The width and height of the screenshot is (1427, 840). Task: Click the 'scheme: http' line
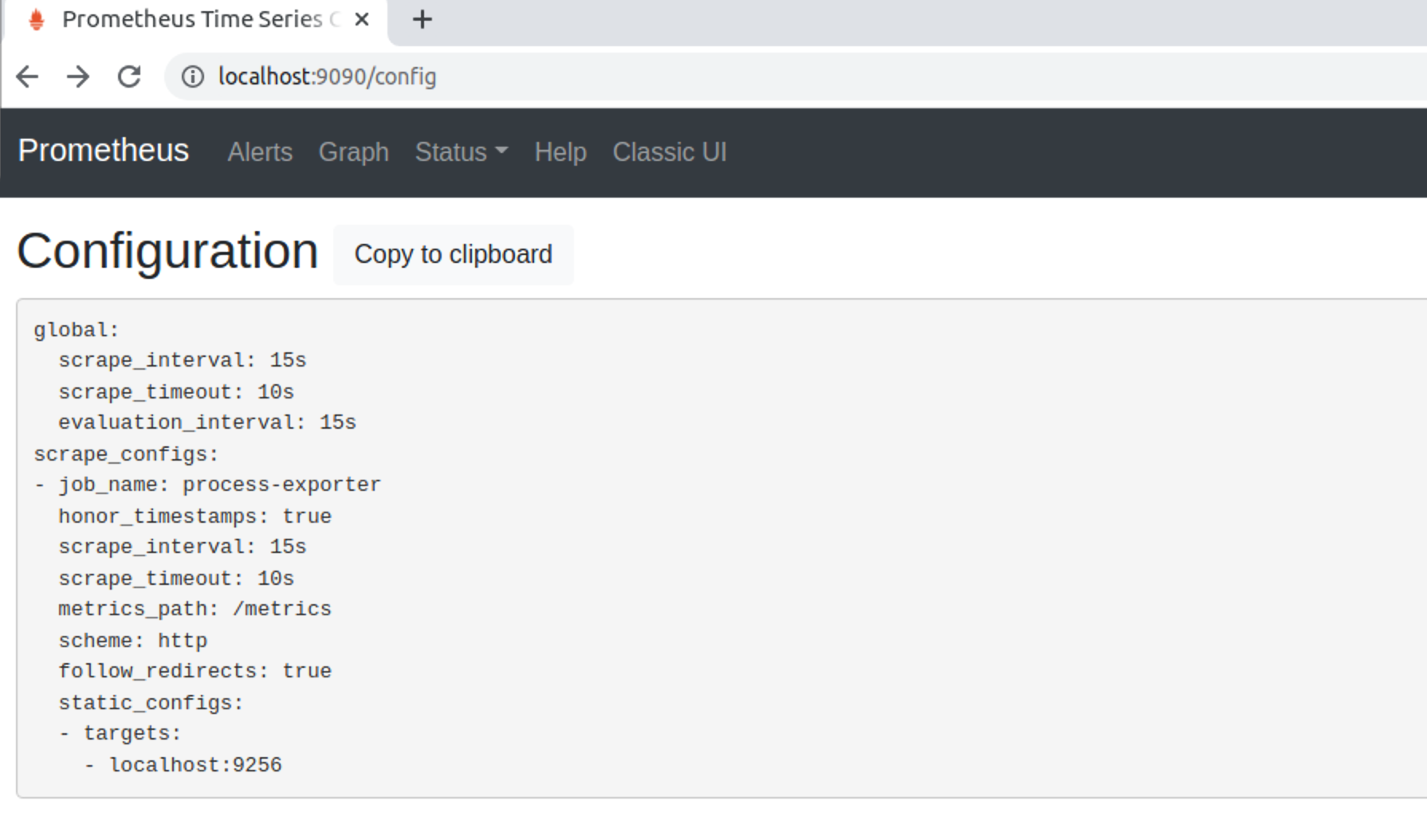click(132, 641)
